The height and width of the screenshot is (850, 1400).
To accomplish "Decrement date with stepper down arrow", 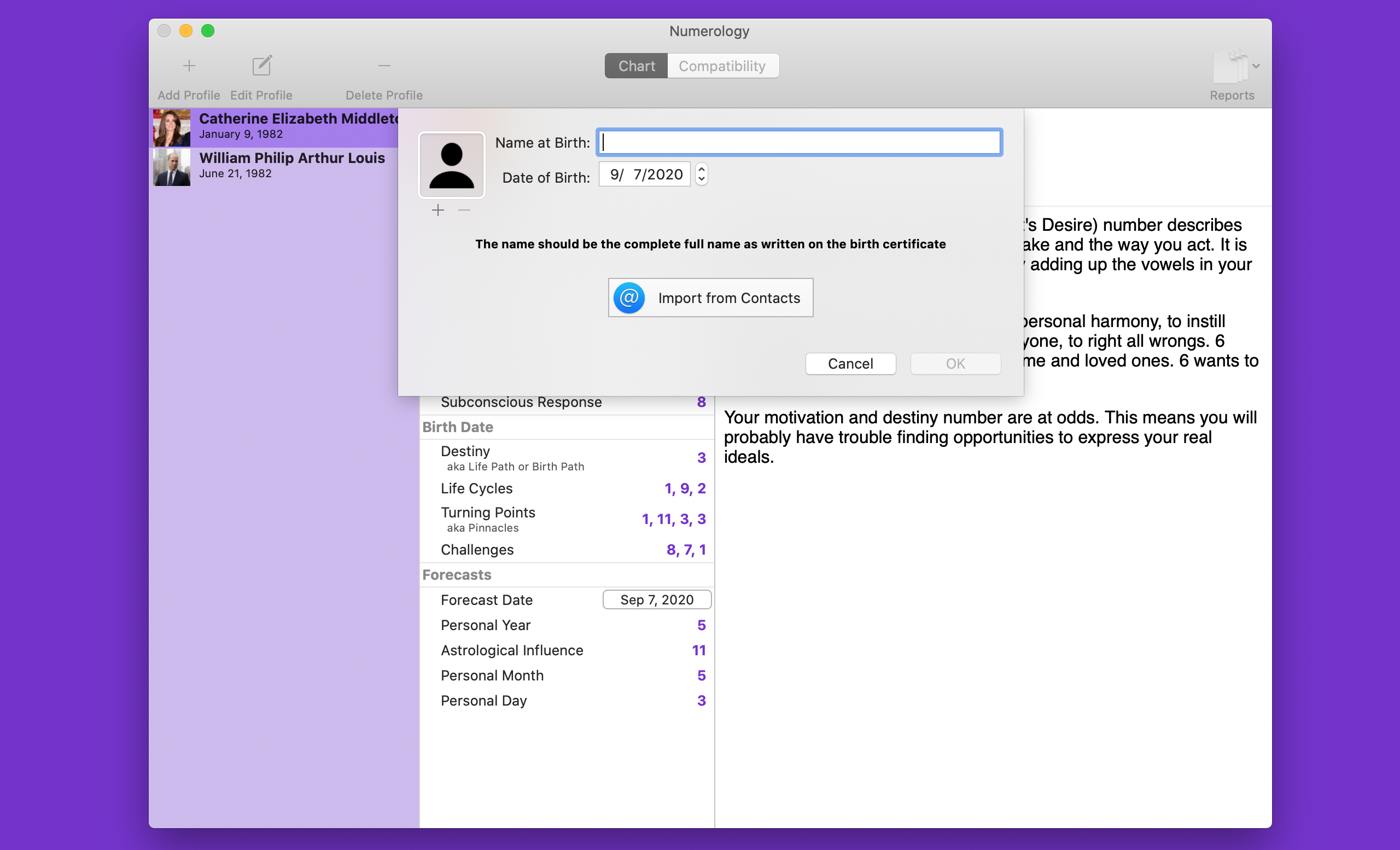I will coord(702,179).
